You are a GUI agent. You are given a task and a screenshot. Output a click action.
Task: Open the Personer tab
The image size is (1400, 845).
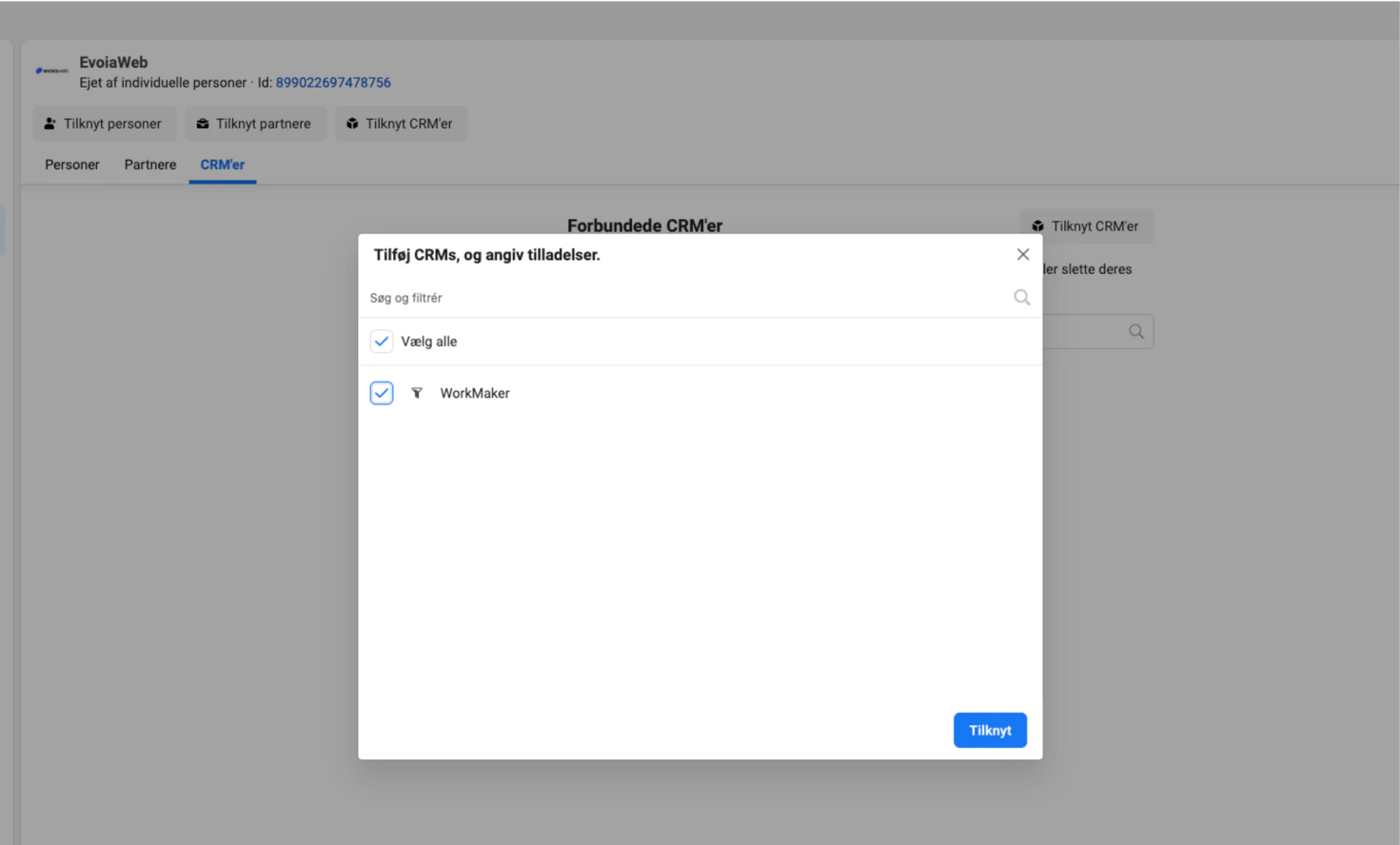click(x=72, y=165)
